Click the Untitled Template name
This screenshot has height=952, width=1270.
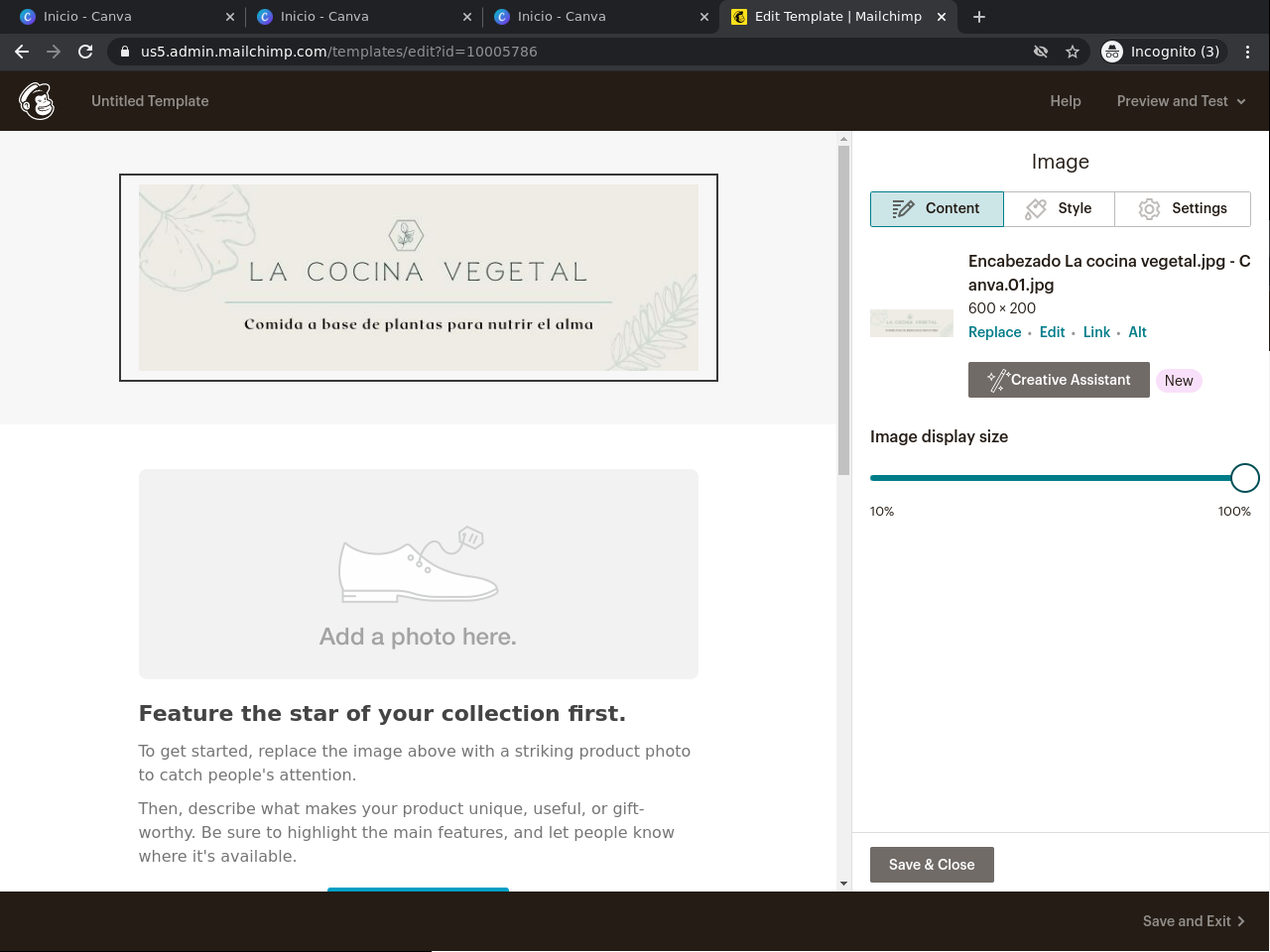pos(150,101)
